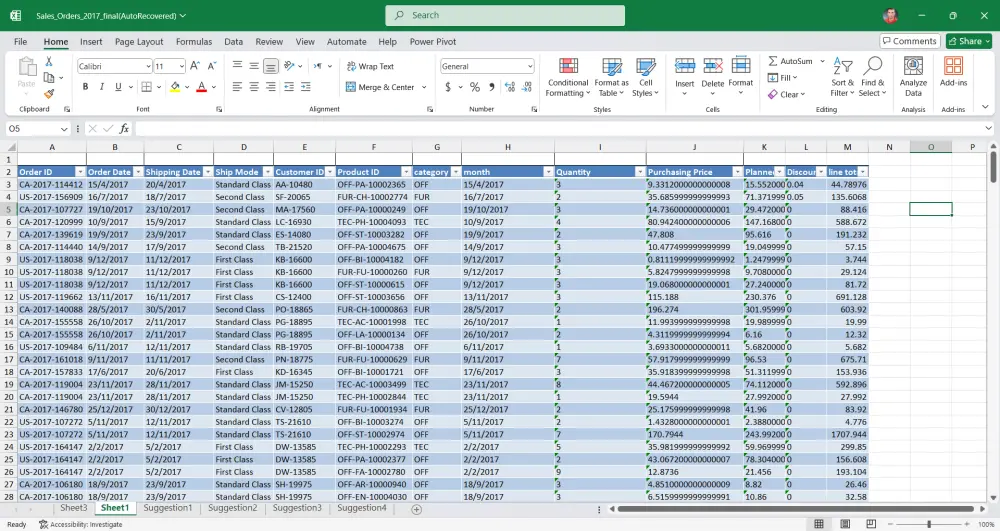Viewport: 1000px width, 531px height.
Task: Center text horizontally in cells
Action: (x=254, y=87)
